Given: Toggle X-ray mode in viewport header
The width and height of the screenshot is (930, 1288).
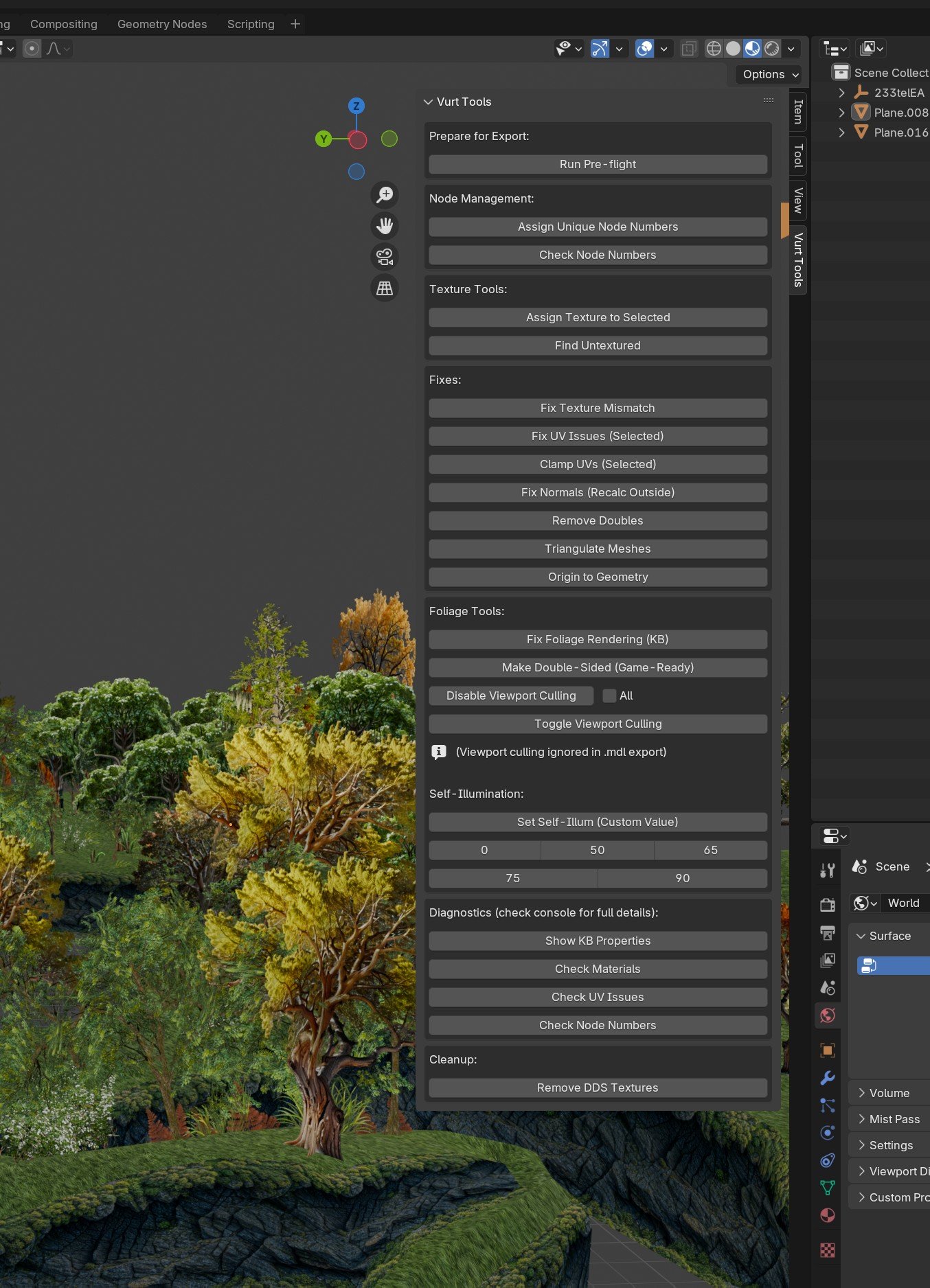Looking at the screenshot, I should click(689, 49).
